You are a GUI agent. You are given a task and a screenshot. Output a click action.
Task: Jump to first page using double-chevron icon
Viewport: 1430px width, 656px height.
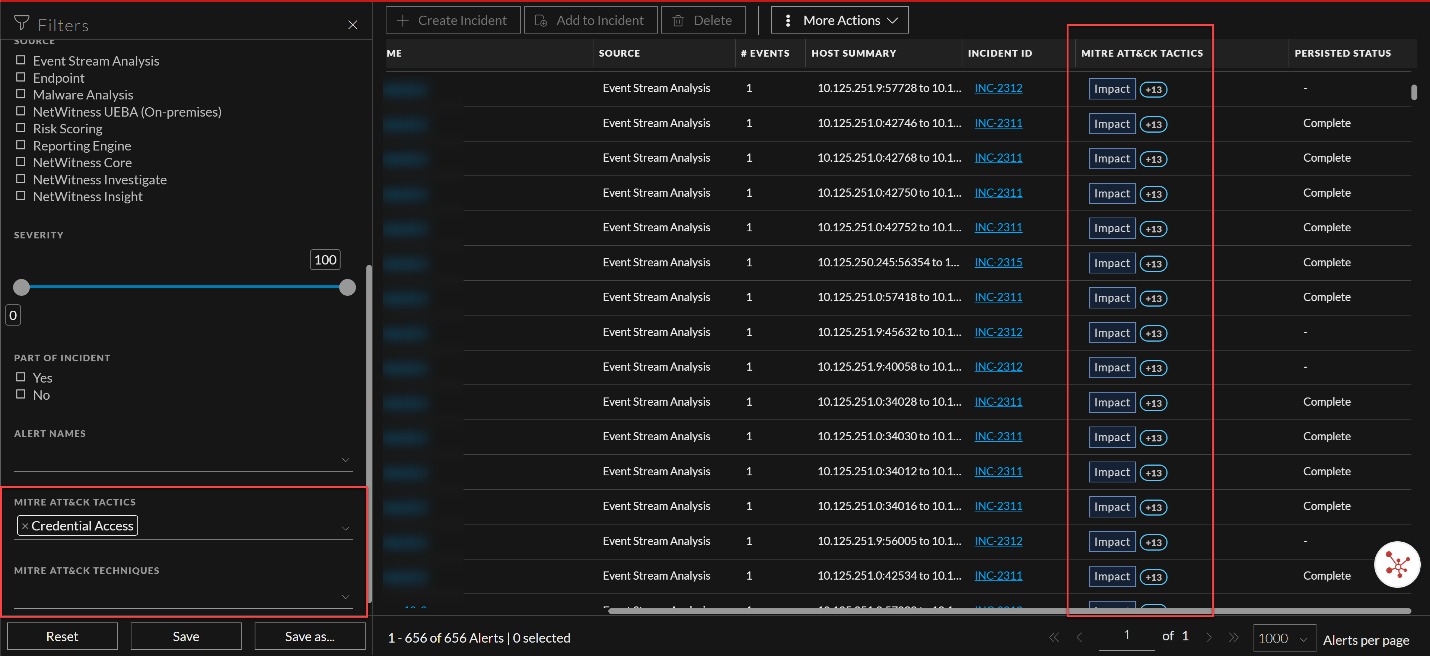(1053, 636)
